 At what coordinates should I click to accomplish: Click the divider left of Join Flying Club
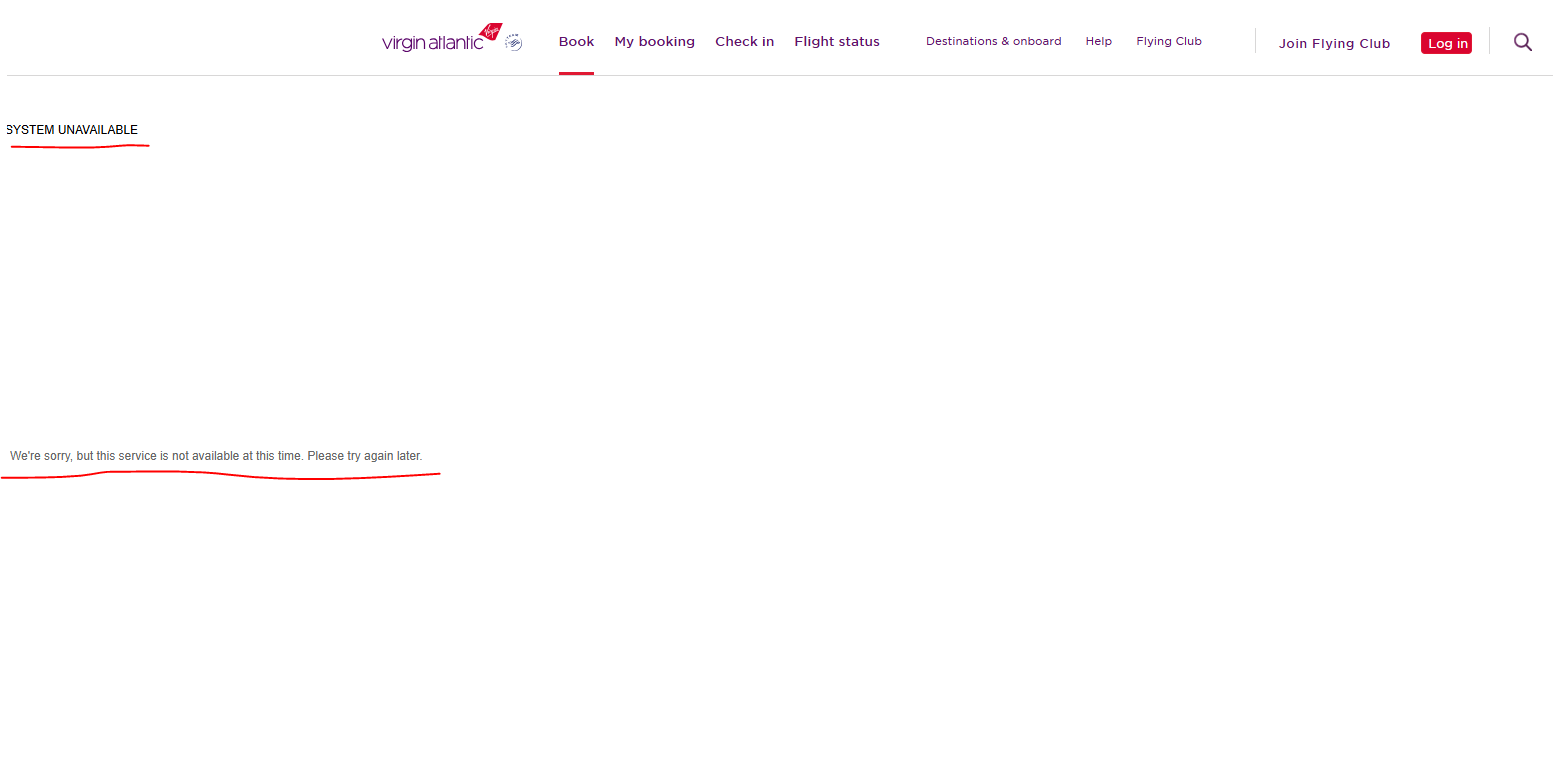[1255, 41]
